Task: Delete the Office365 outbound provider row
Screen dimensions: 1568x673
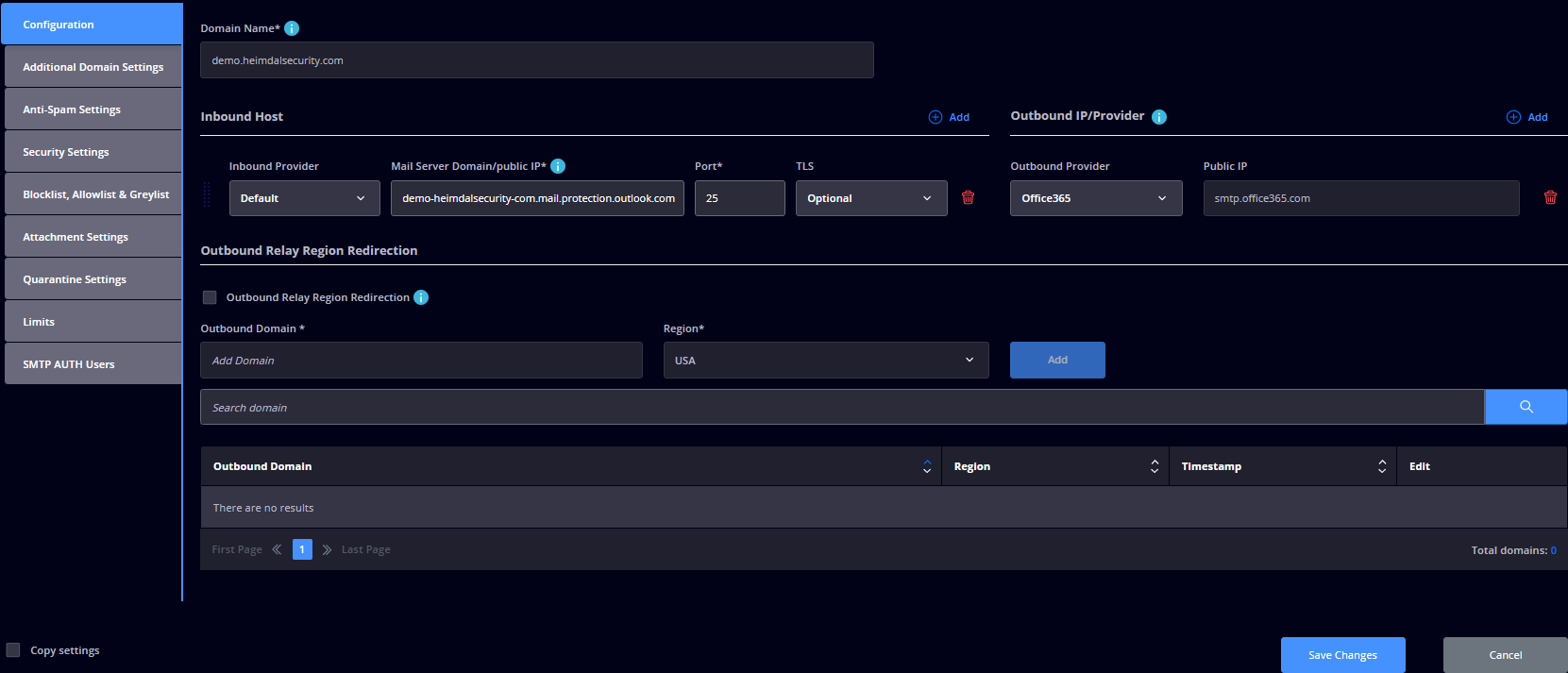Action: [x=1550, y=197]
